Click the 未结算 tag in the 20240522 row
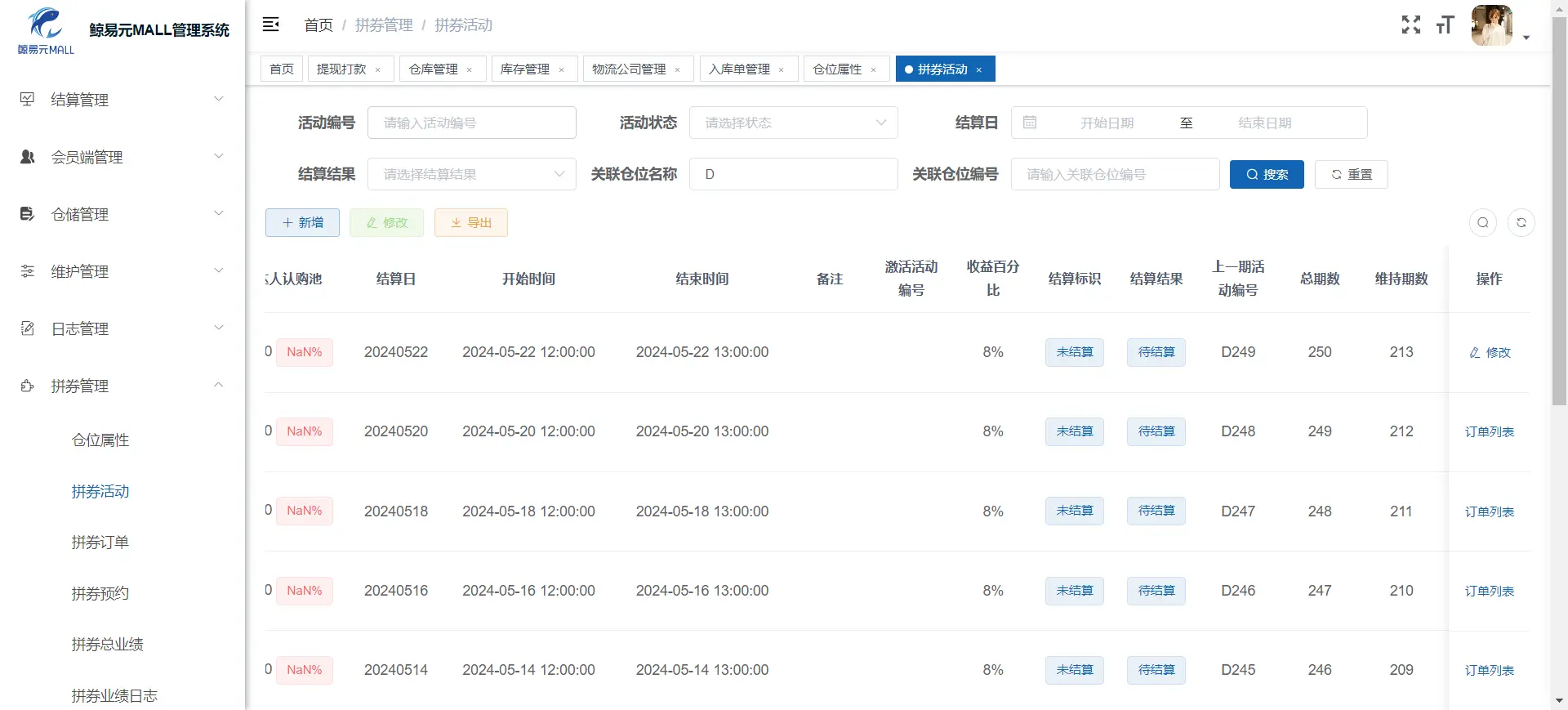1568x710 pixels. pos(1075,352)
